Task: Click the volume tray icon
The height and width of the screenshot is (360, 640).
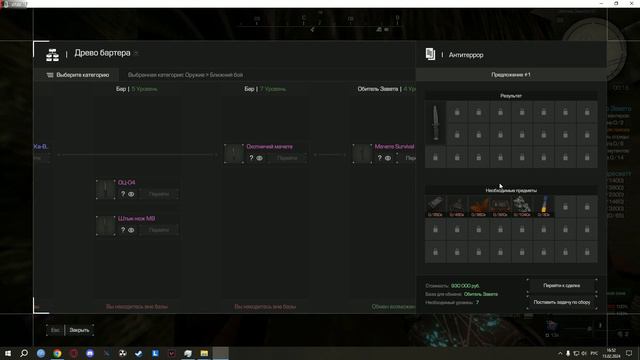Action: (x=584, y=353)
